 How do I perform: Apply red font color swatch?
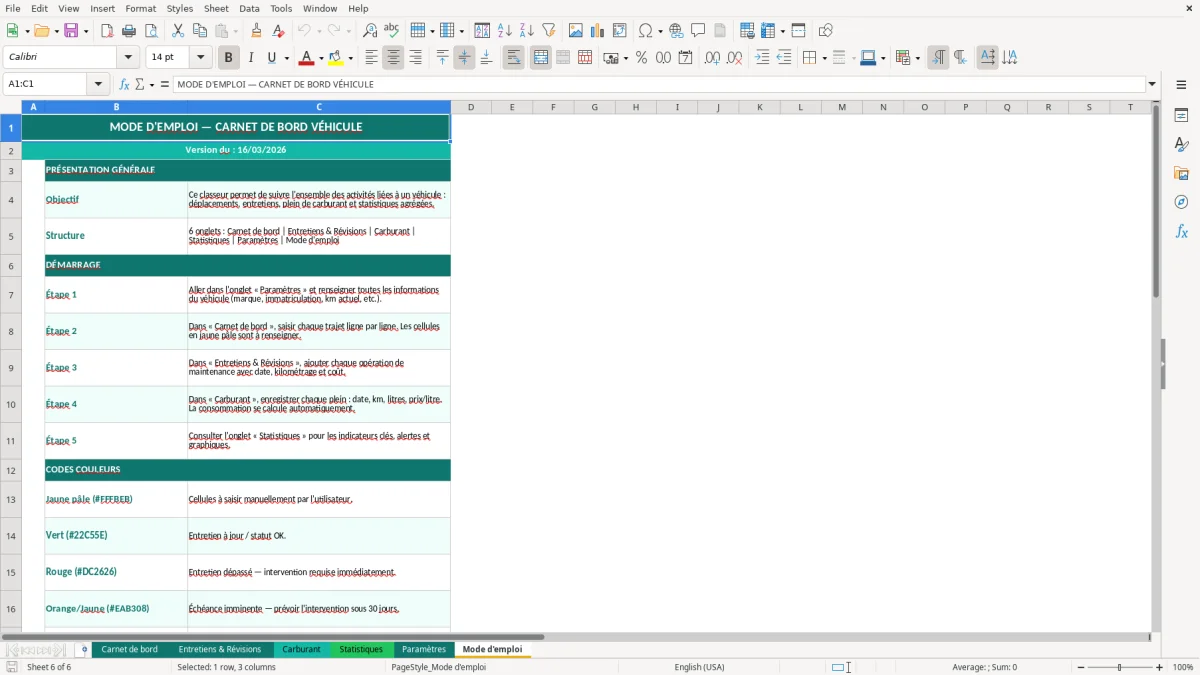307,58
